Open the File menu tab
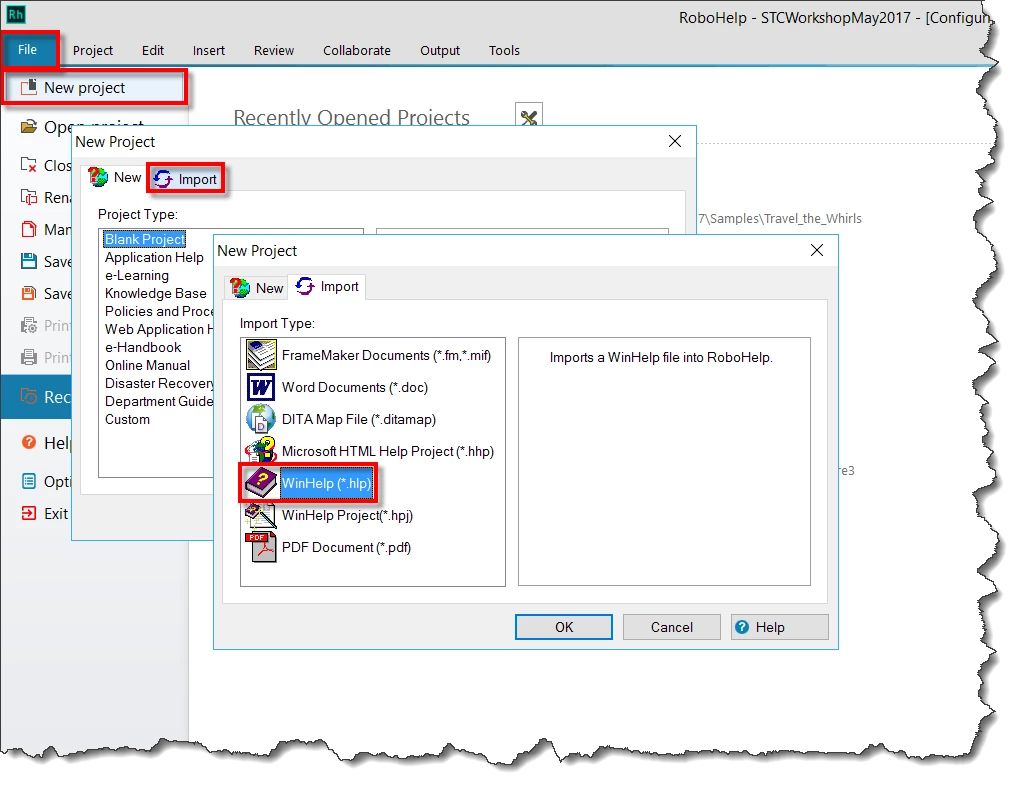1020x787 pixels. coord(28,49)
